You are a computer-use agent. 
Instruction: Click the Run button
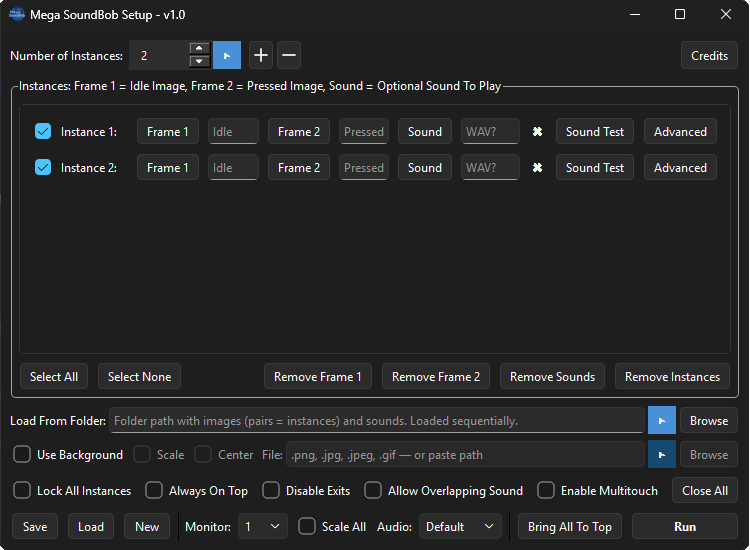(x=685, y=526)
